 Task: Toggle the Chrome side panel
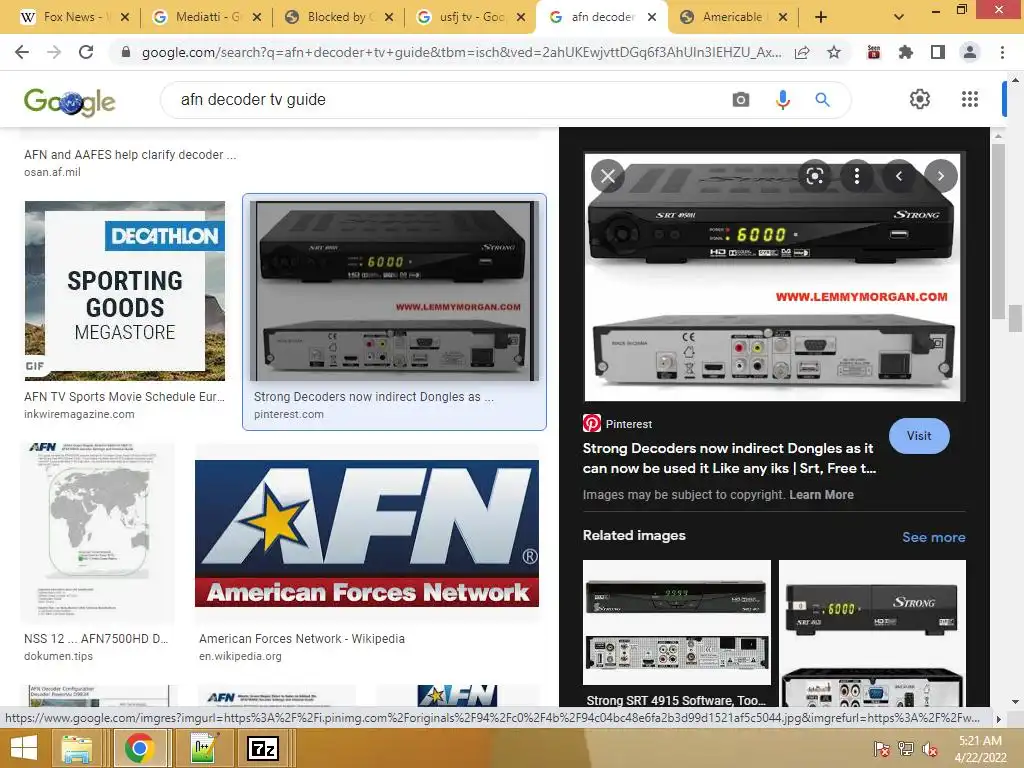coord(937,52)
